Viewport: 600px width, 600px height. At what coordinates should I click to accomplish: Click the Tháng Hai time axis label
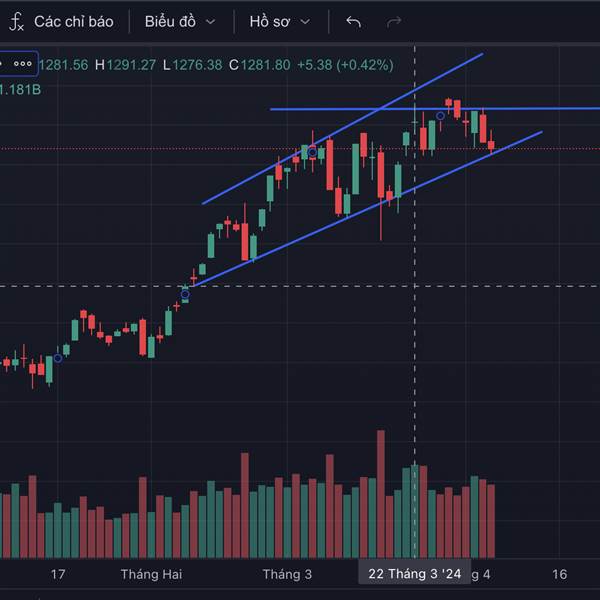151,574
